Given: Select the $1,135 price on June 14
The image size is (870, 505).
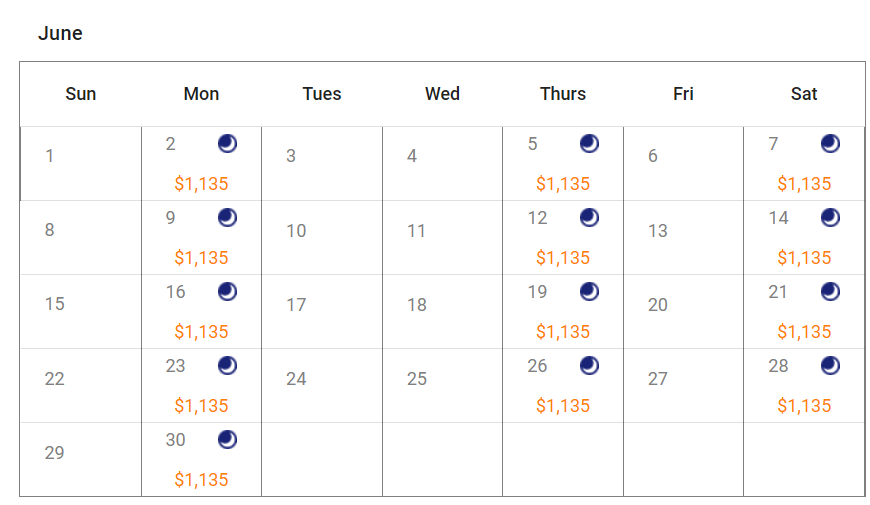Looking at the screenshot, I should 804,258.
